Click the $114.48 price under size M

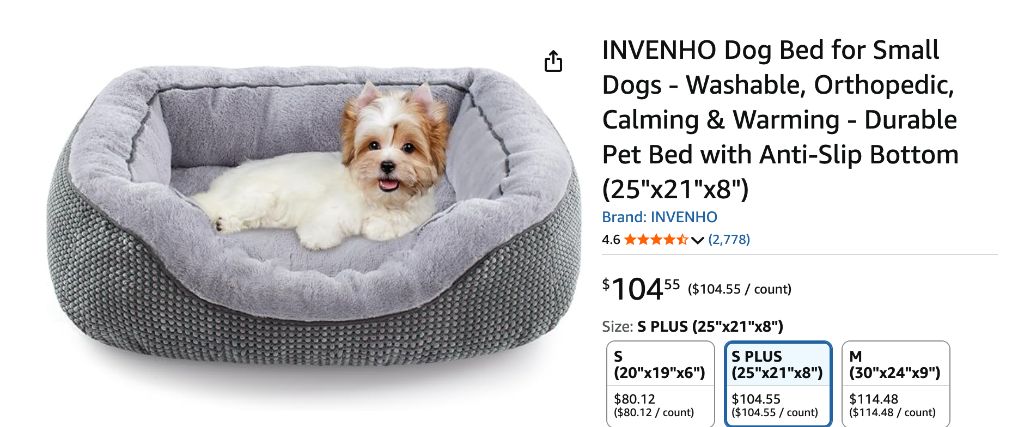873,399
